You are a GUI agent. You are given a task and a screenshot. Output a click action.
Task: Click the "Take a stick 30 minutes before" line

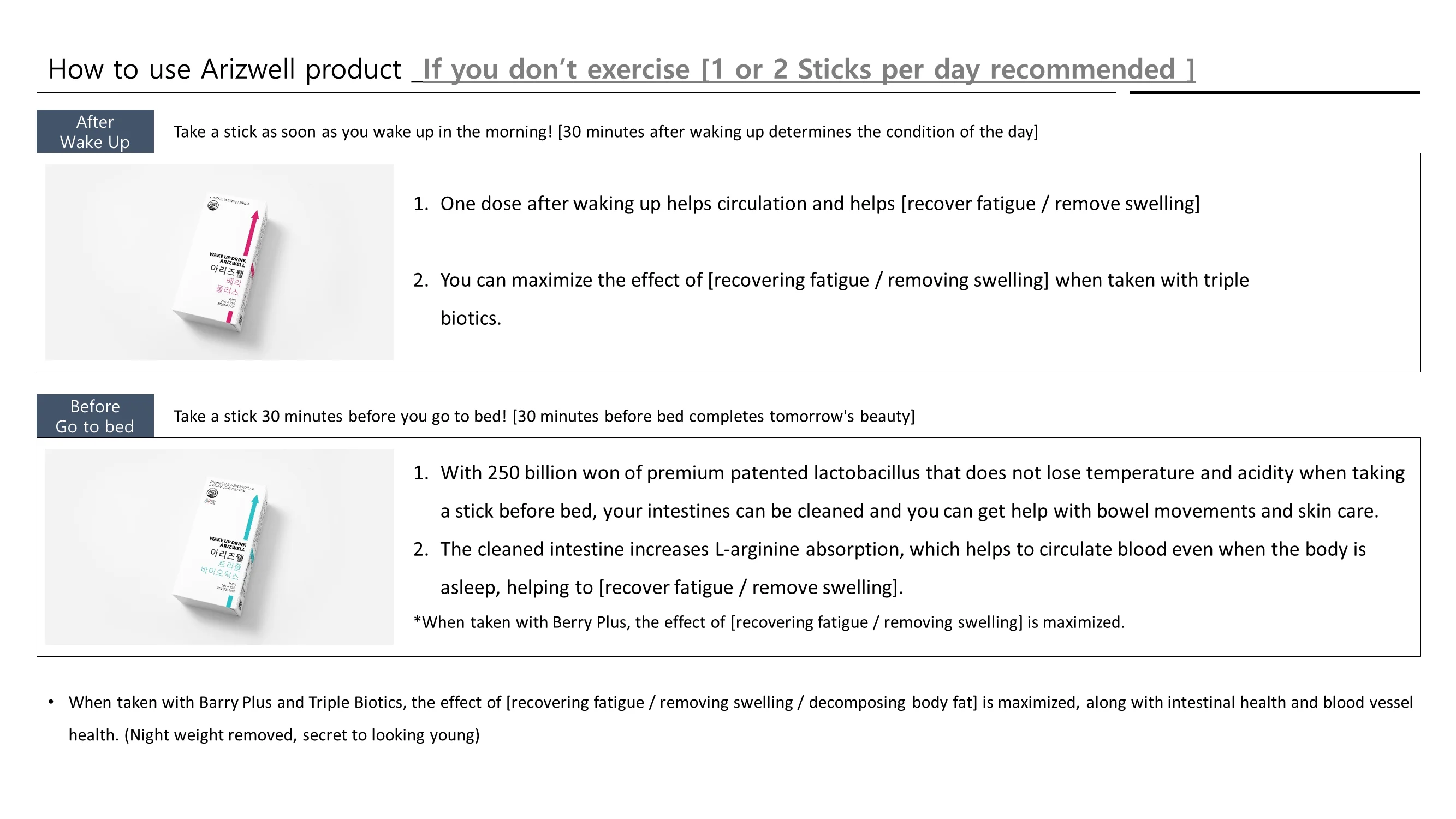tap(544, 416)
